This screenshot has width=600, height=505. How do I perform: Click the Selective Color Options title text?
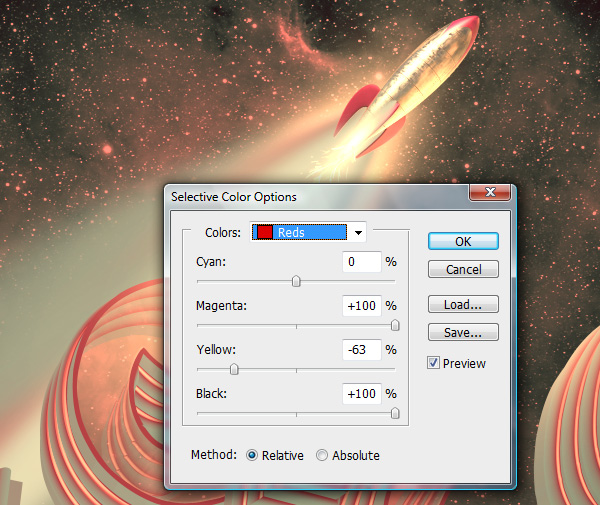click(234, 197)
